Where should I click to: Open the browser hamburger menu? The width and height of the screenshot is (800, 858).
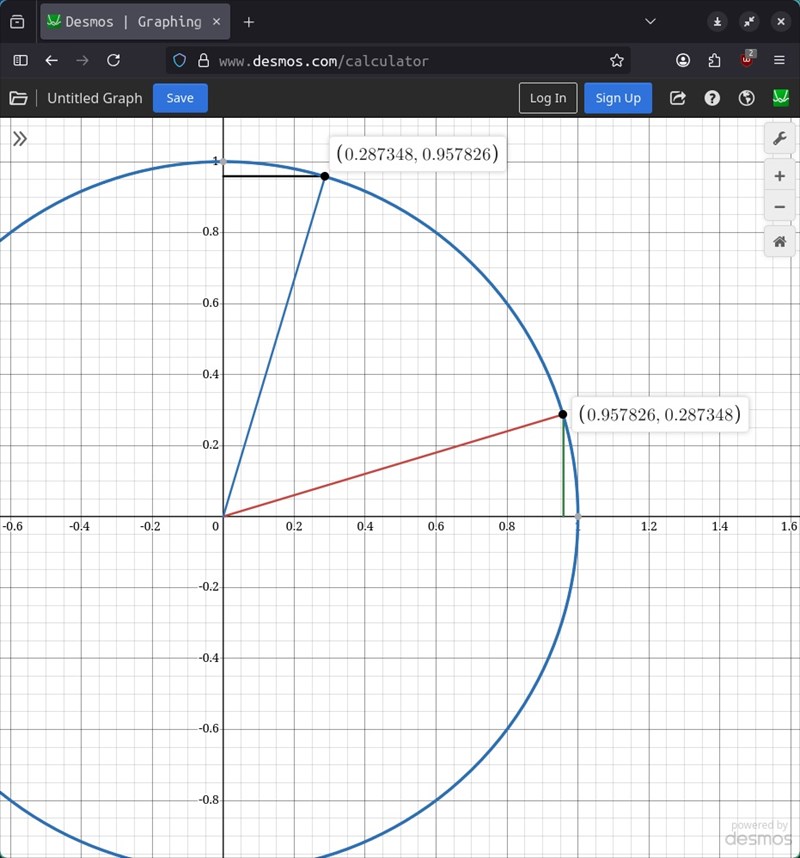(780, 60)
